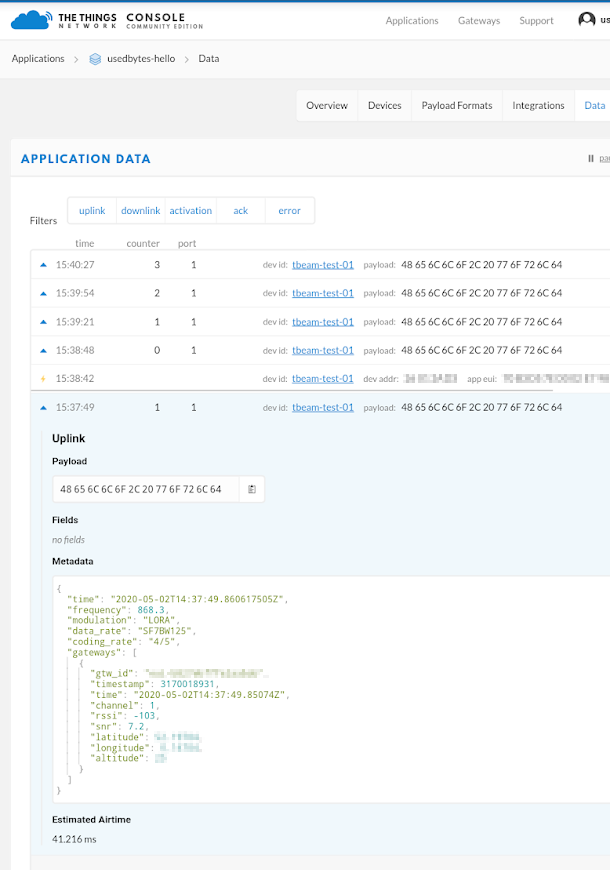Screen dimensions: 610x870
Task: Click the payload hex input field
Action: [x=146, y=489]
